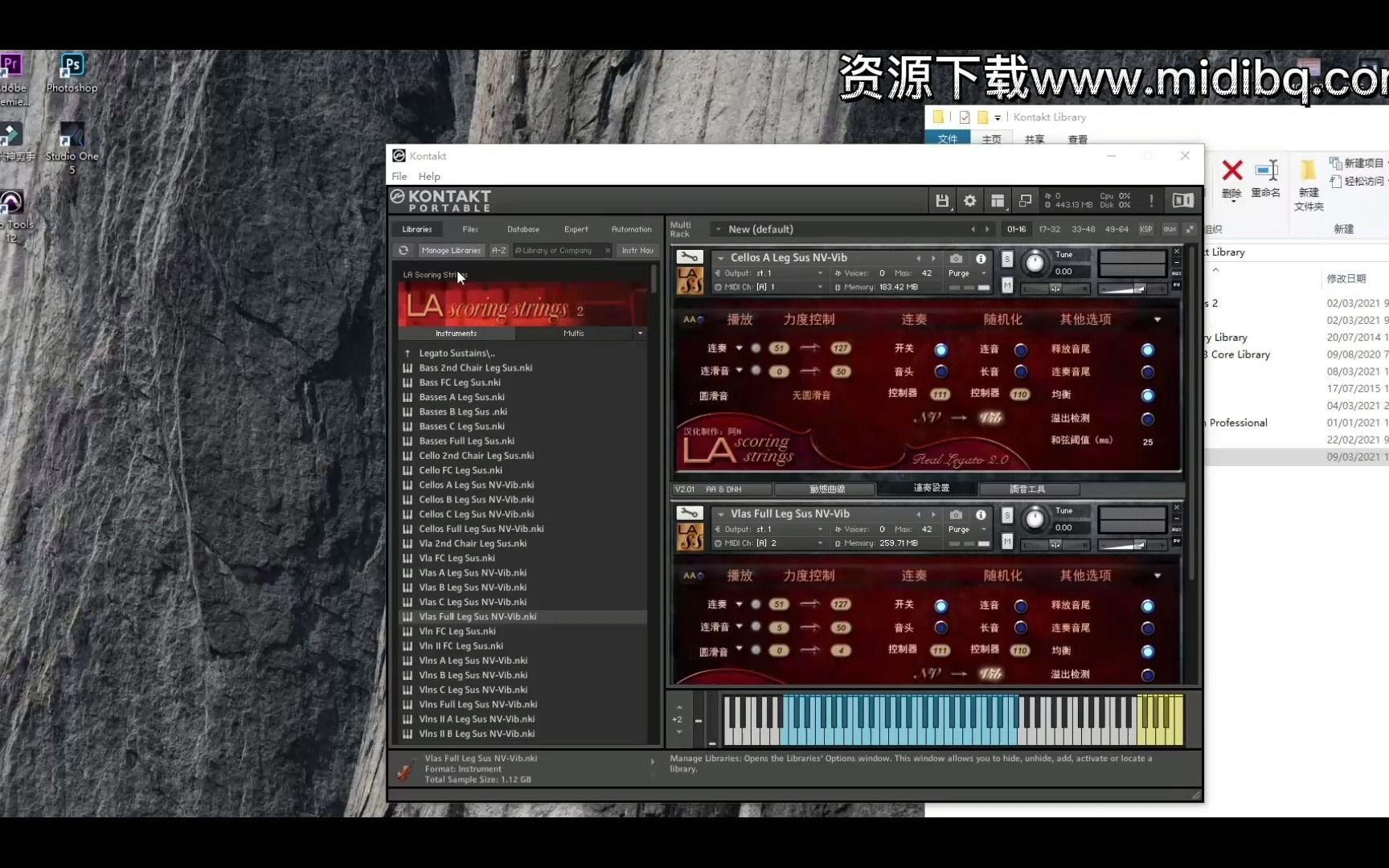Open Studio One 5 desktop shortcut
The width and height of the screenshot is (1389, 868).
[72, 148]
